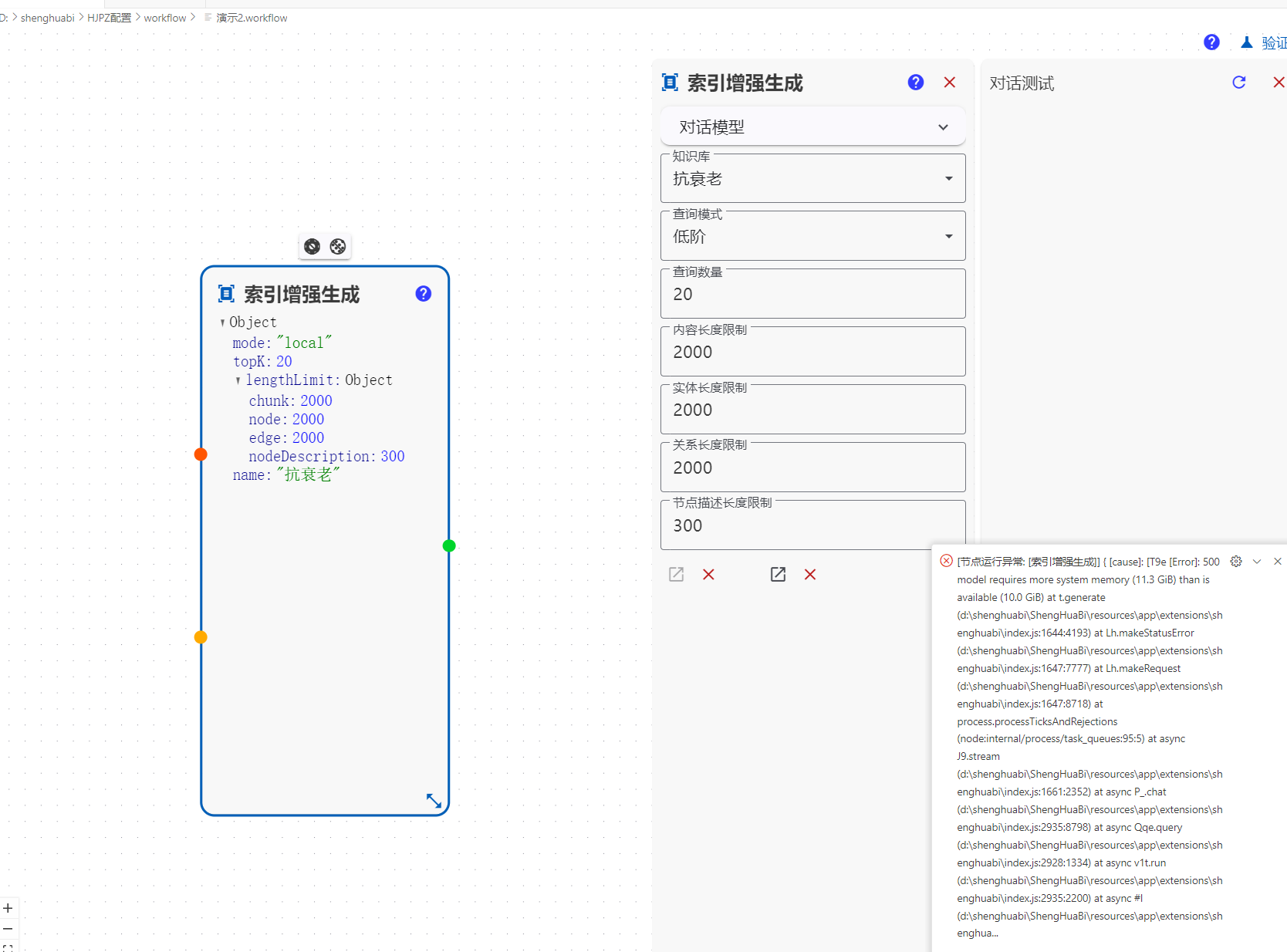Click the black open-in-new-window icon below the form
The height and width of the screenshot is (952, 1287).
coord(778,574)
